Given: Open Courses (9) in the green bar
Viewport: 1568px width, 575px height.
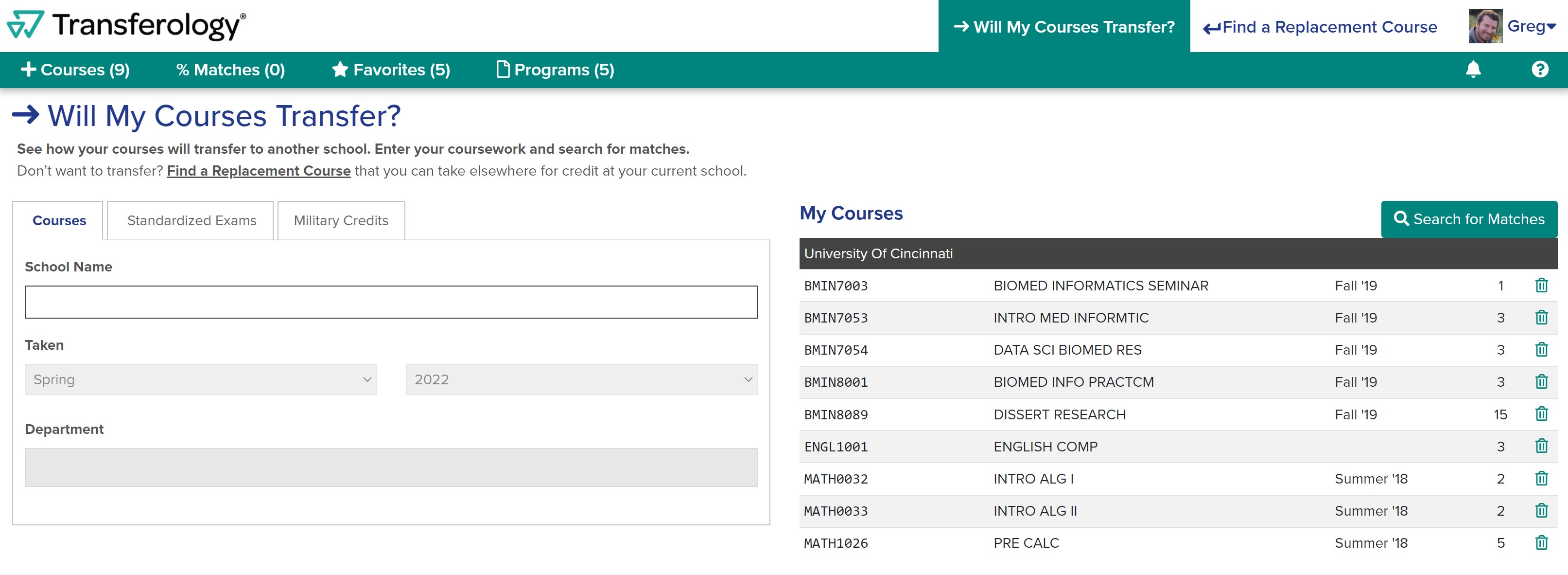Looking at the screenshot, I should 75,70.
